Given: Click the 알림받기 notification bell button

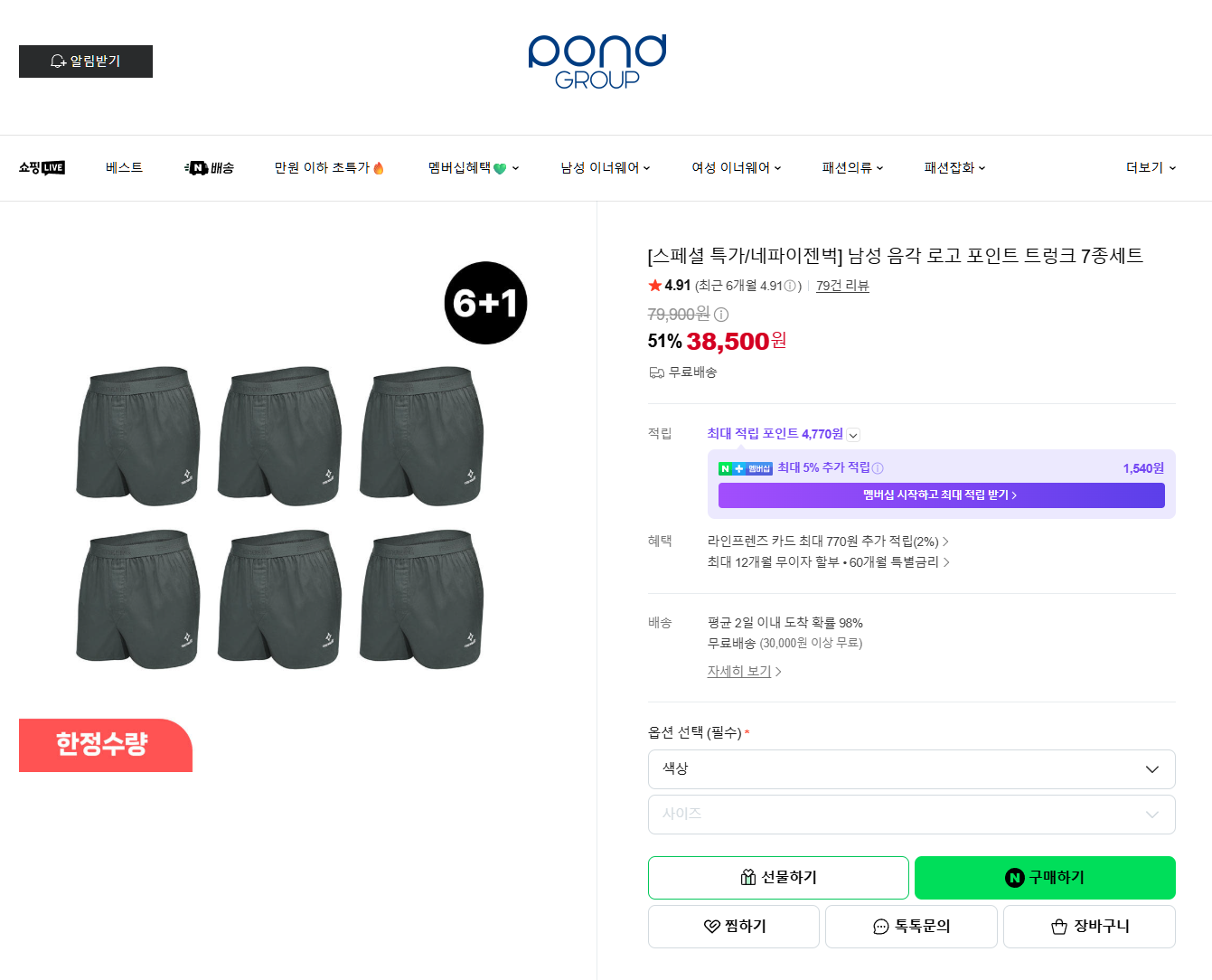Looking at the screenshot, I should [x=86, y=61].
